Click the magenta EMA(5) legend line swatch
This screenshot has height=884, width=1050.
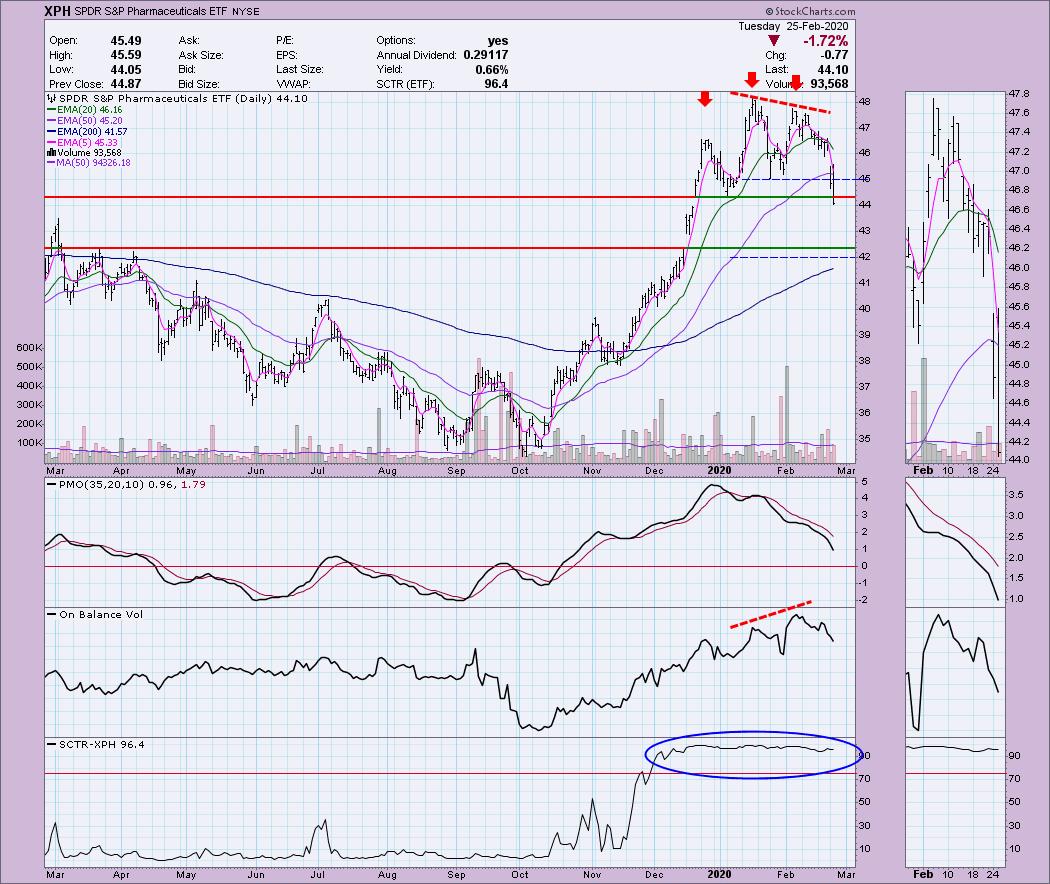pos(52,143)
